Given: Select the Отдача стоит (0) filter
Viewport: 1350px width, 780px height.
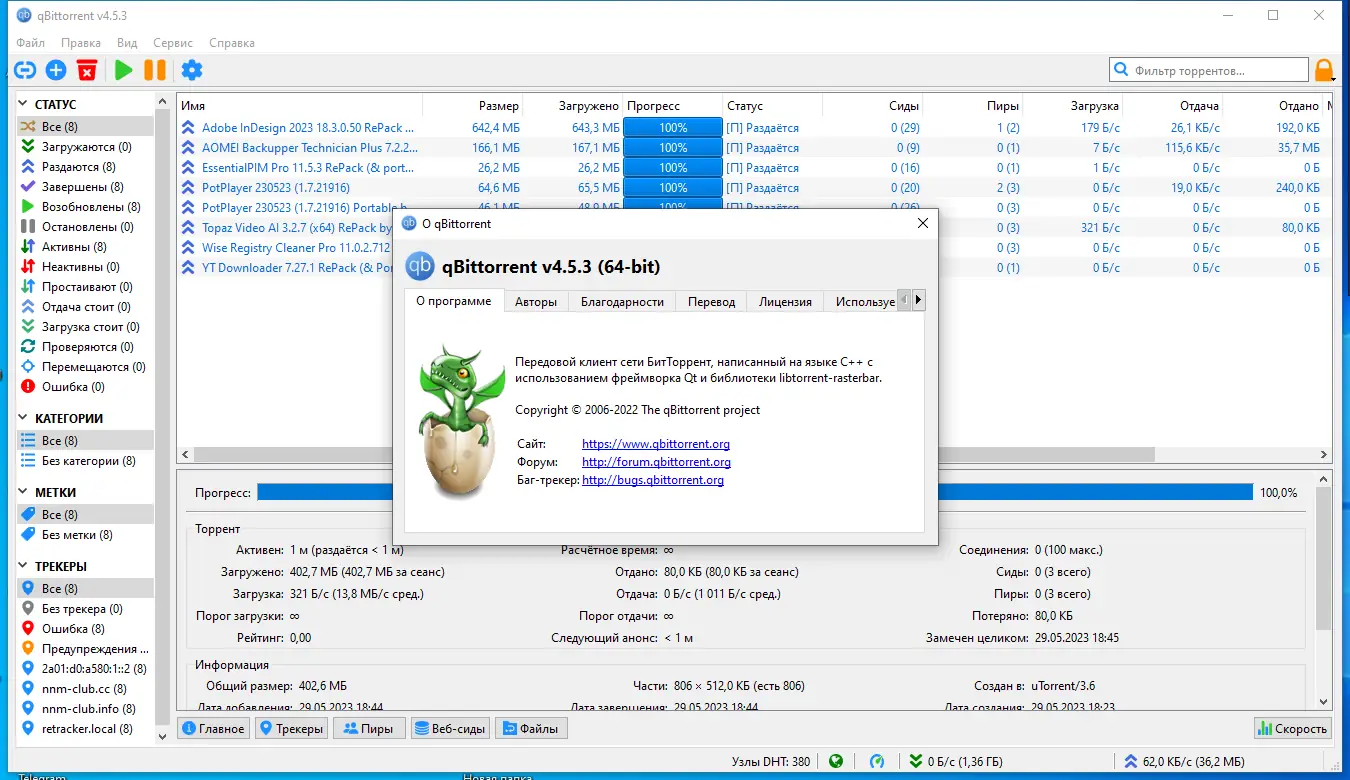Looking at the screenshot, I should coord(85,307).
